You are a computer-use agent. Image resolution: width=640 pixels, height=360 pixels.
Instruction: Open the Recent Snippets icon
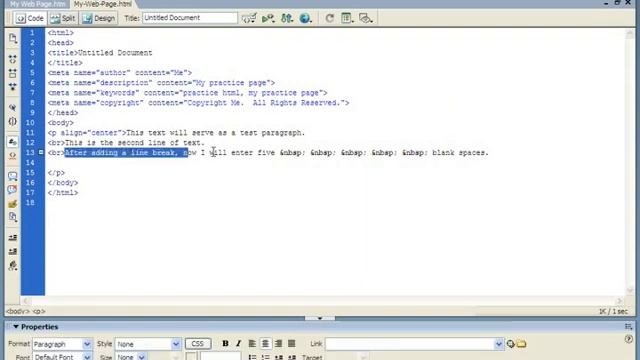point(13,217)
